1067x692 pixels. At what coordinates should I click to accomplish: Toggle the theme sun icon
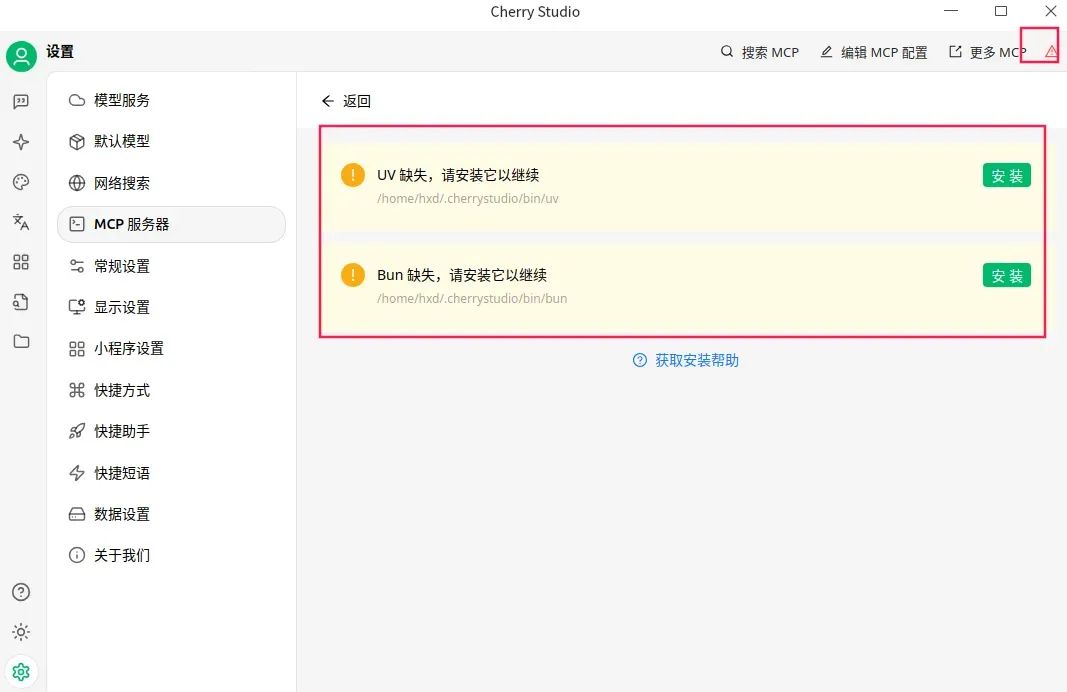[21, 632]
